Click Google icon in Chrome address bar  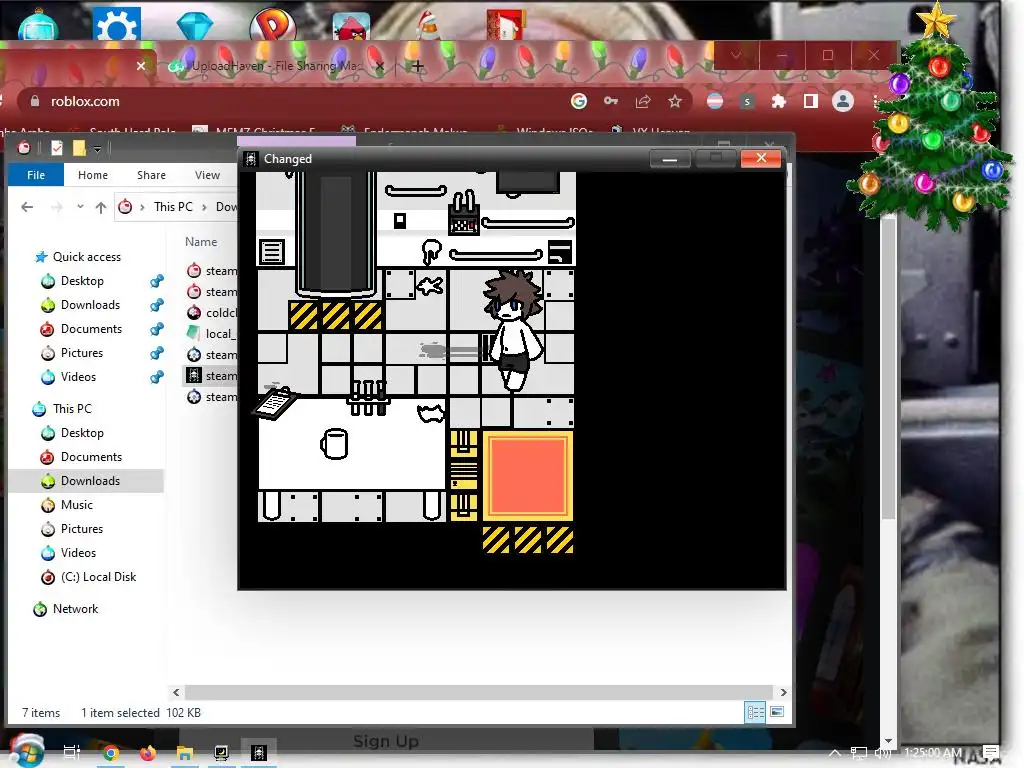[x=579, y=101]
